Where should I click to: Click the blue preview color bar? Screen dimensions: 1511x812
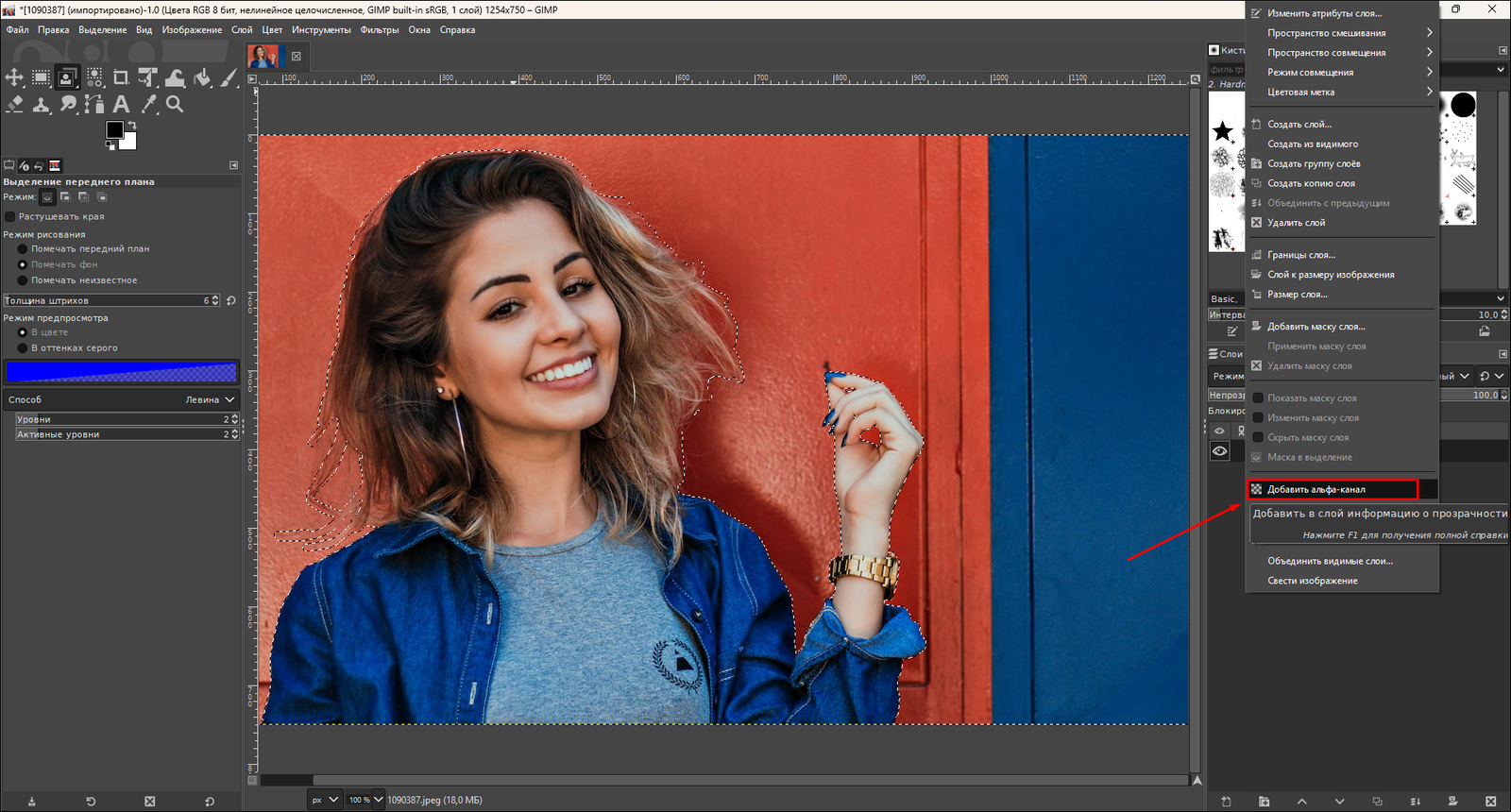[x=121, y=372]
